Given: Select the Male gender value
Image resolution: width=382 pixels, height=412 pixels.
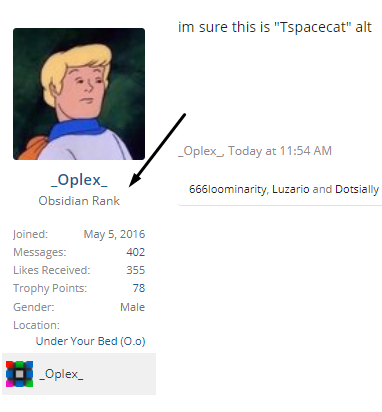Looking at the screenshot, I should click(133, 307).
